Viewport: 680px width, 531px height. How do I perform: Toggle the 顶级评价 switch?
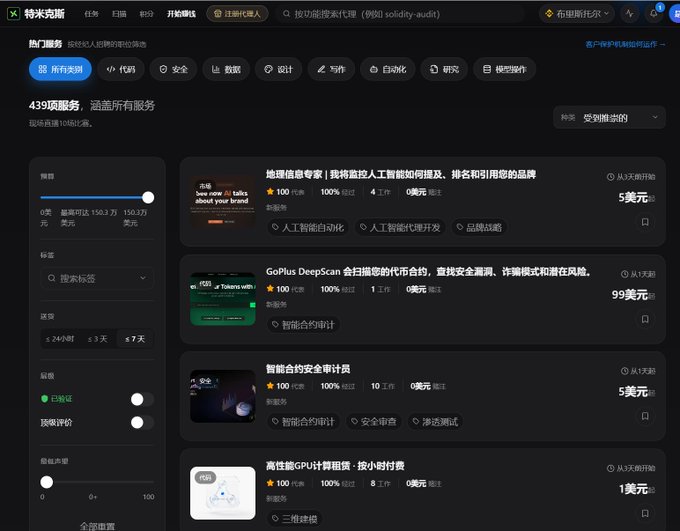tap(142, 422)
